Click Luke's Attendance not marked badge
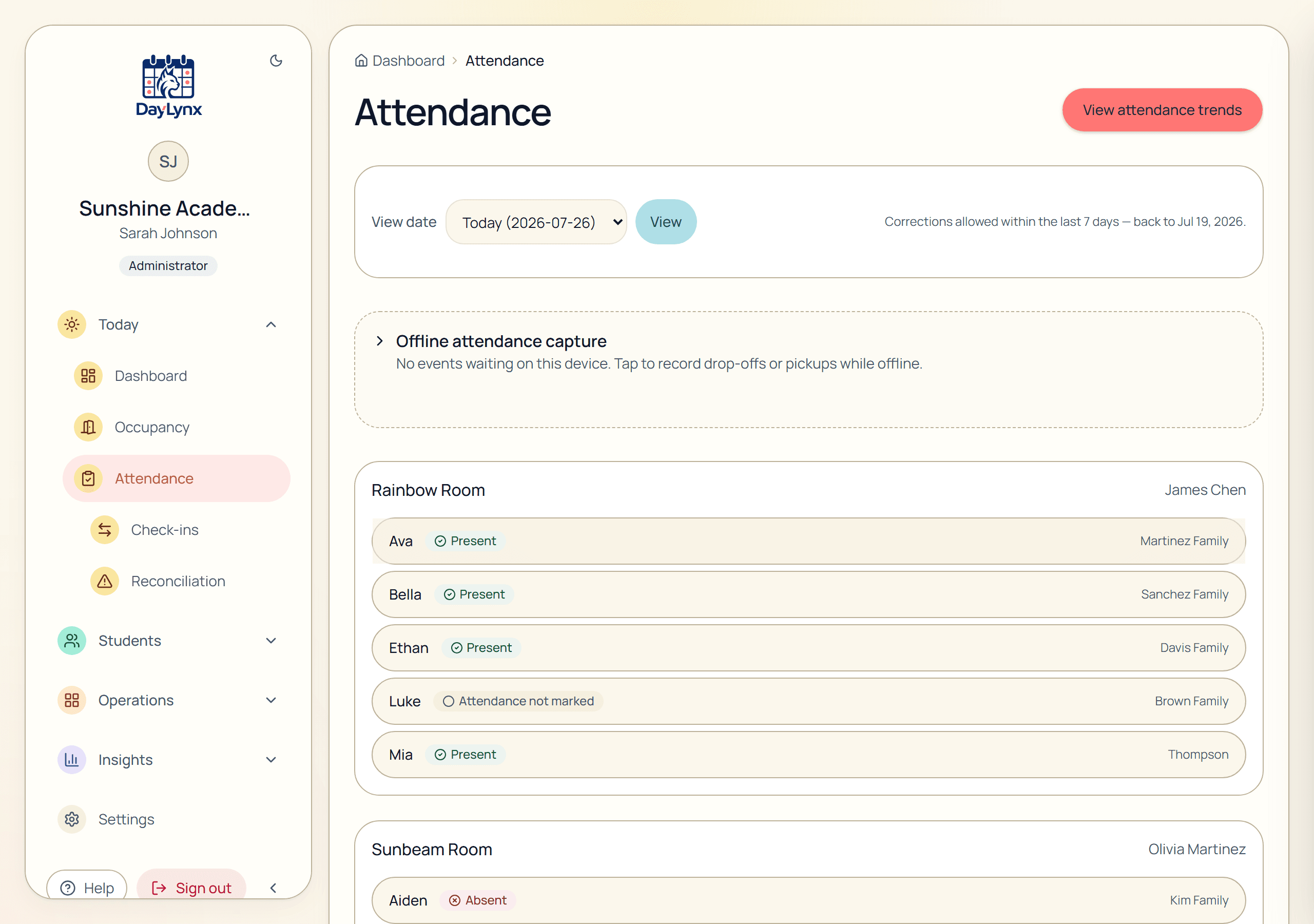Viewport: 1314px width, 924px height. click(x=518, y=701)
